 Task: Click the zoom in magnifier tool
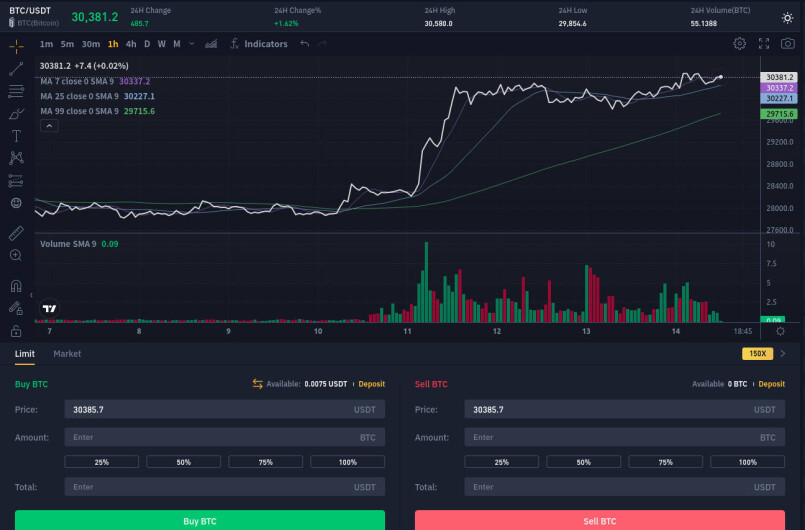[x=16, y=255]
